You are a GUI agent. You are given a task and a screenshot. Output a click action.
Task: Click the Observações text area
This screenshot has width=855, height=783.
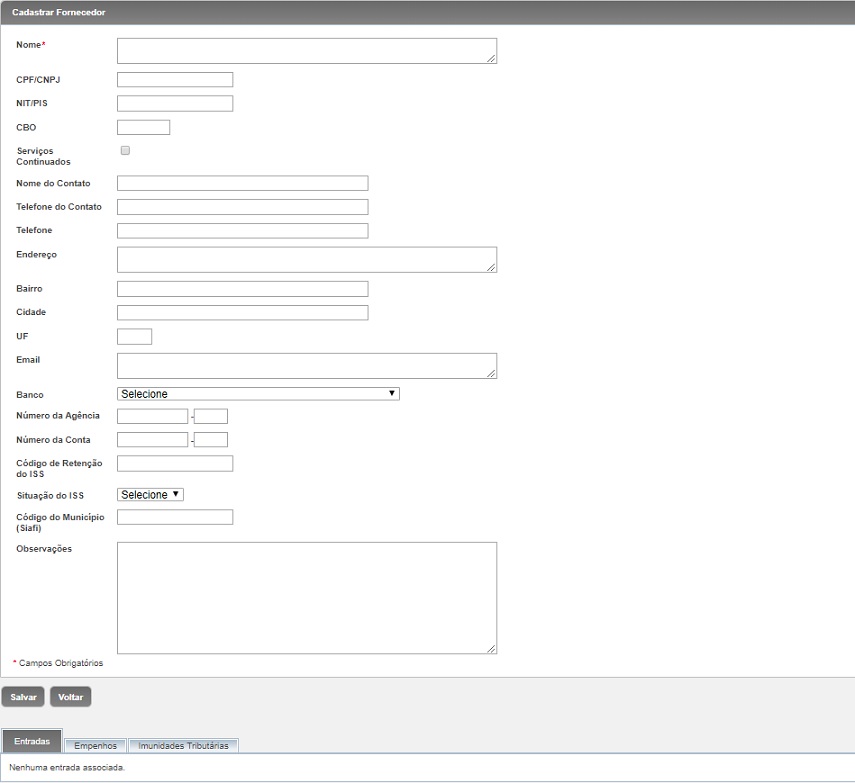click(306, 598)
